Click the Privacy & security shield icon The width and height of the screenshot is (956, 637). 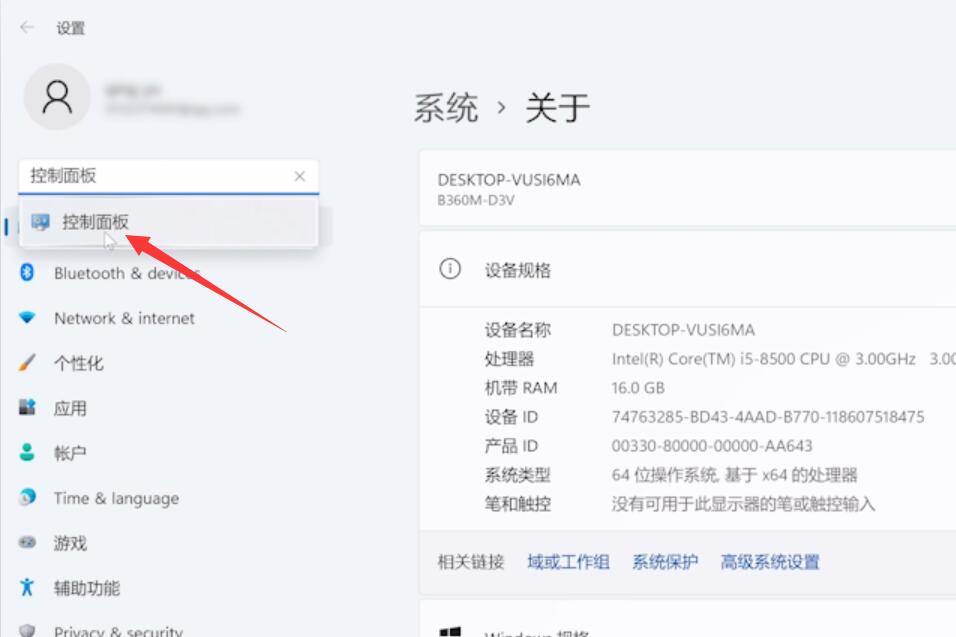tap(27, 630)
